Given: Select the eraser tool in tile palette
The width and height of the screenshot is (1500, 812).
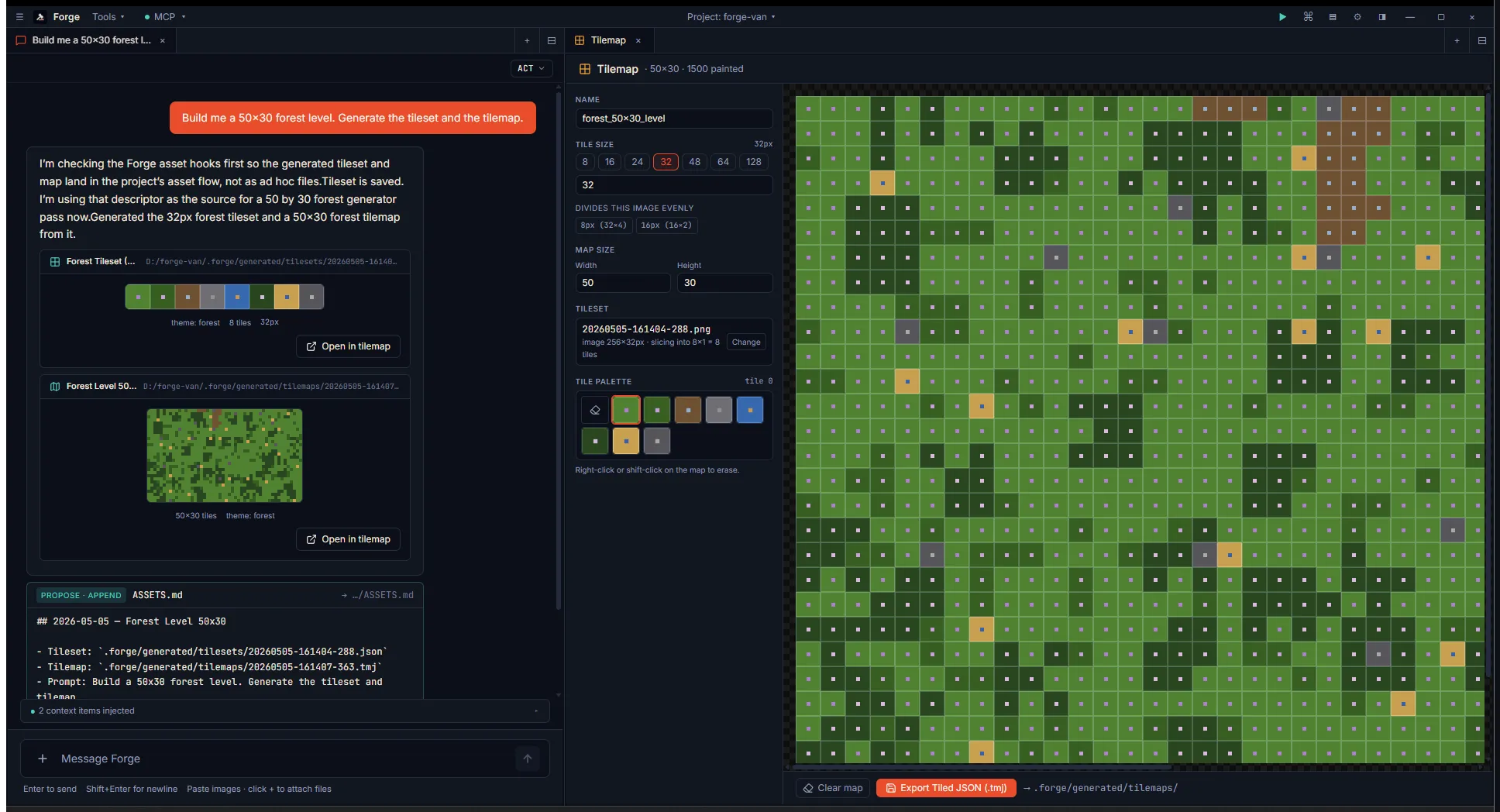Looking at the screenshot, I should (595, 410).
